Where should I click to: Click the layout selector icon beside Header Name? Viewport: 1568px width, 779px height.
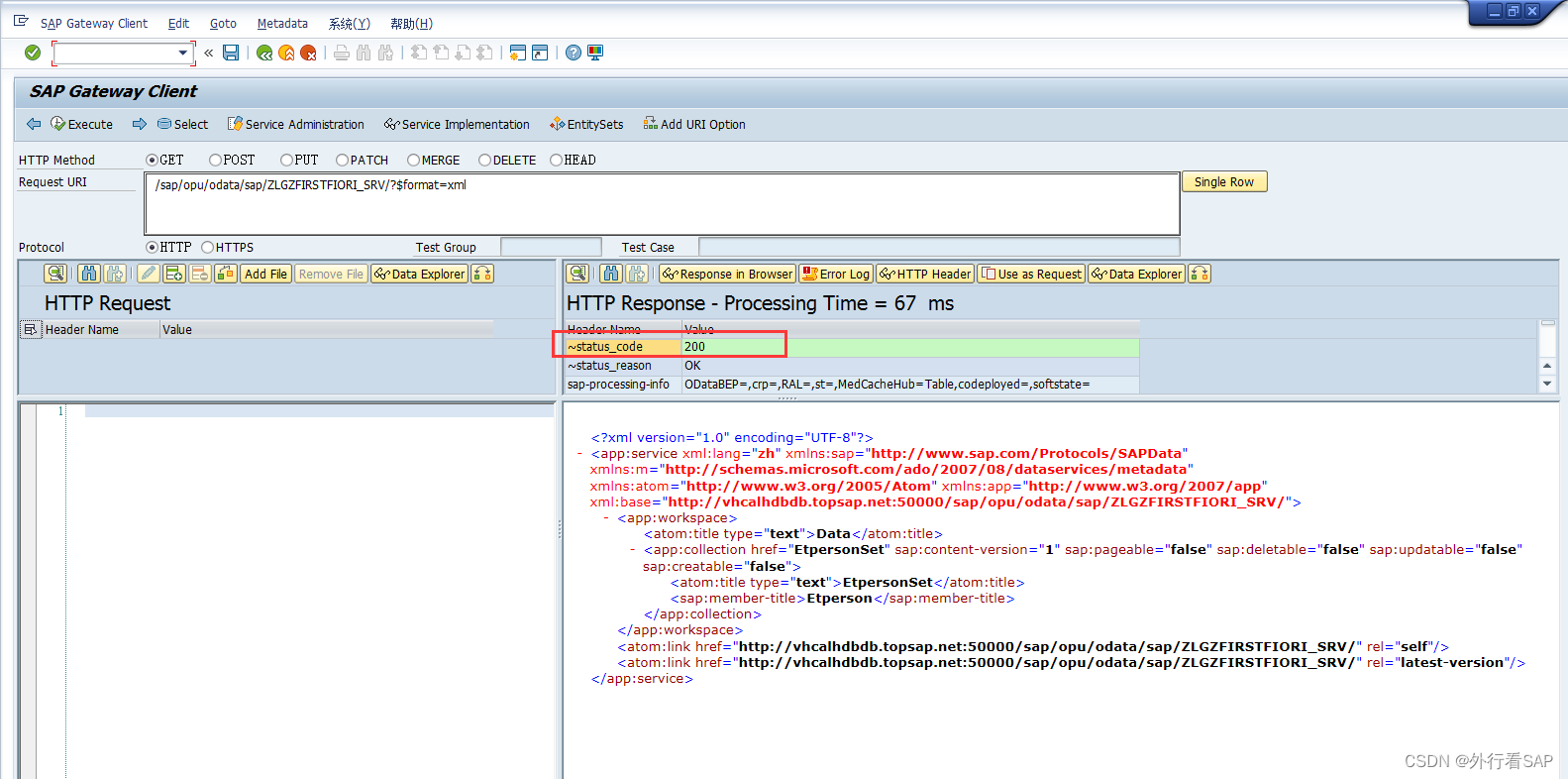pyautogui.click(x=31, y=329)
